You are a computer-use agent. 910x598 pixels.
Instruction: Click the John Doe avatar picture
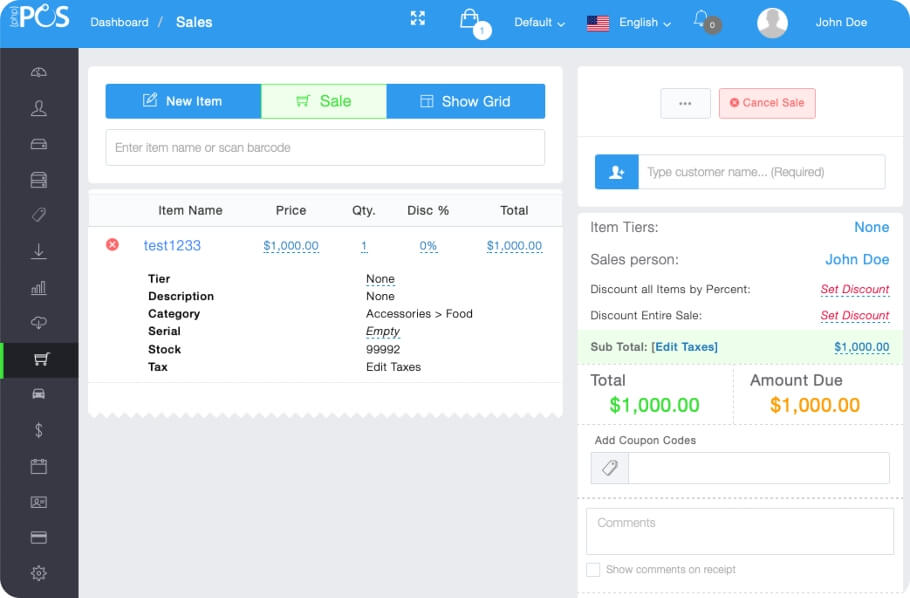pos(772,23)
